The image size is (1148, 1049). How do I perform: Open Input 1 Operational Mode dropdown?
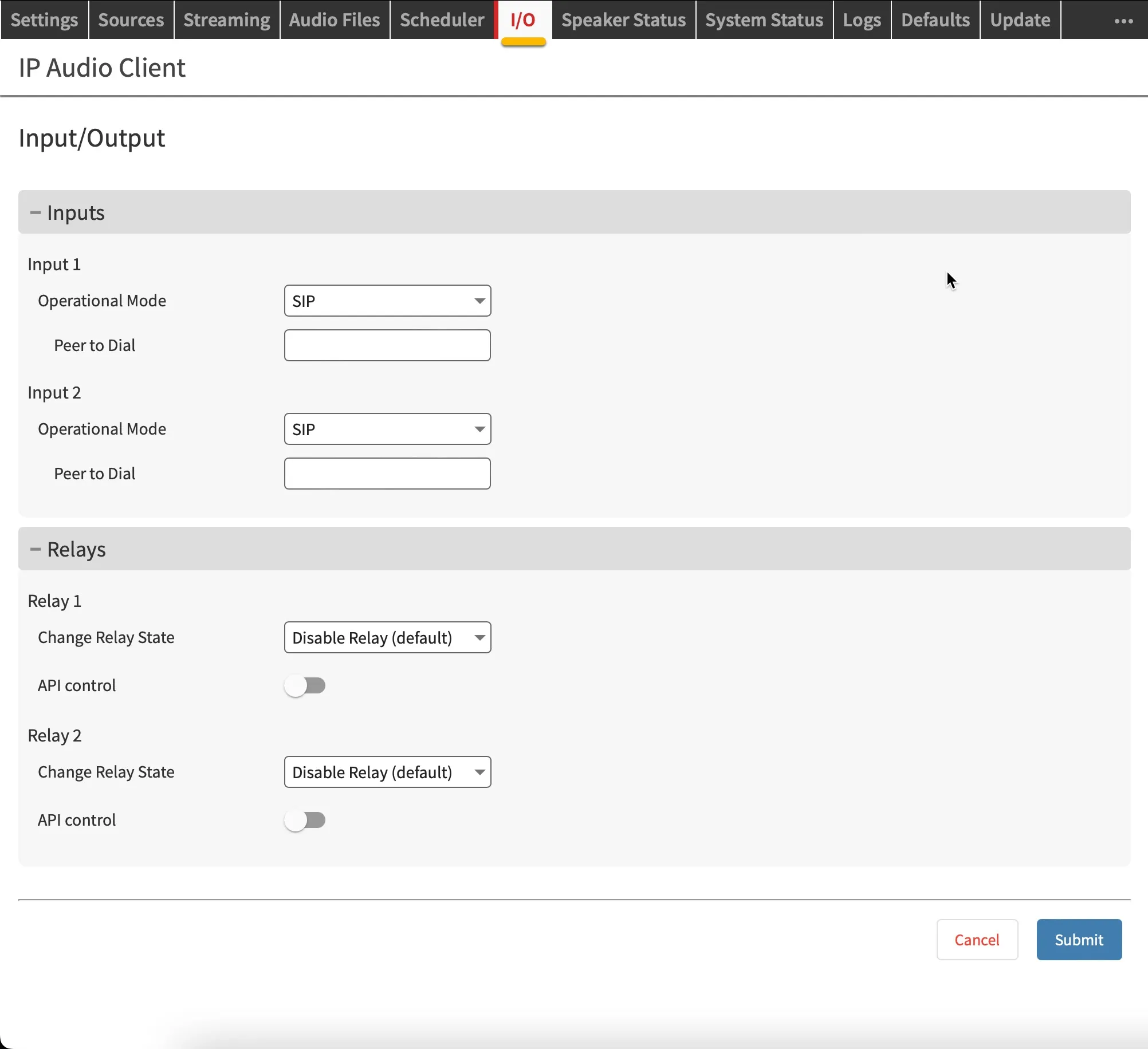387,301
